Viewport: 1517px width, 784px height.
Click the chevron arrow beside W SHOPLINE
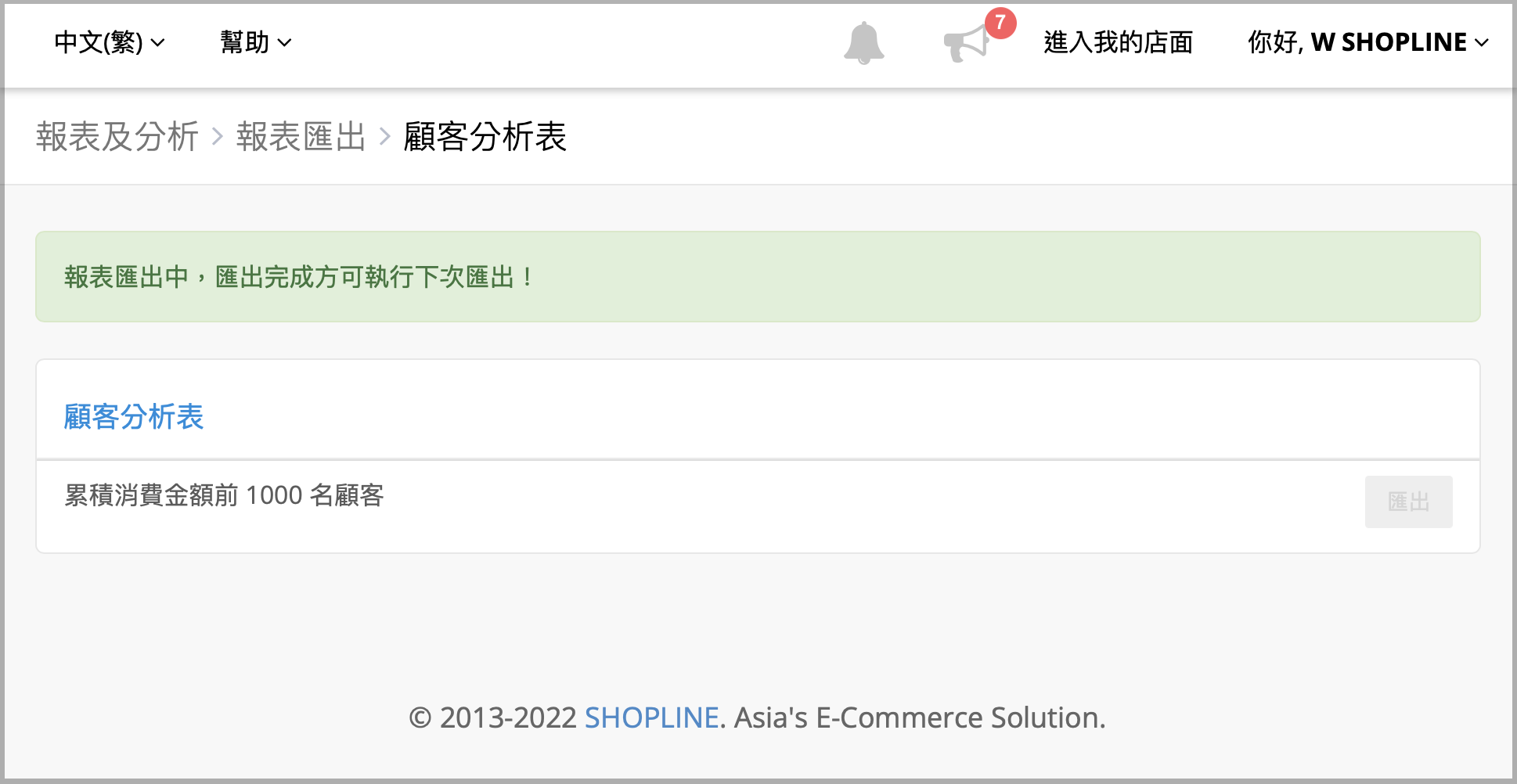pyautogui.click(x=1481, y=43)
